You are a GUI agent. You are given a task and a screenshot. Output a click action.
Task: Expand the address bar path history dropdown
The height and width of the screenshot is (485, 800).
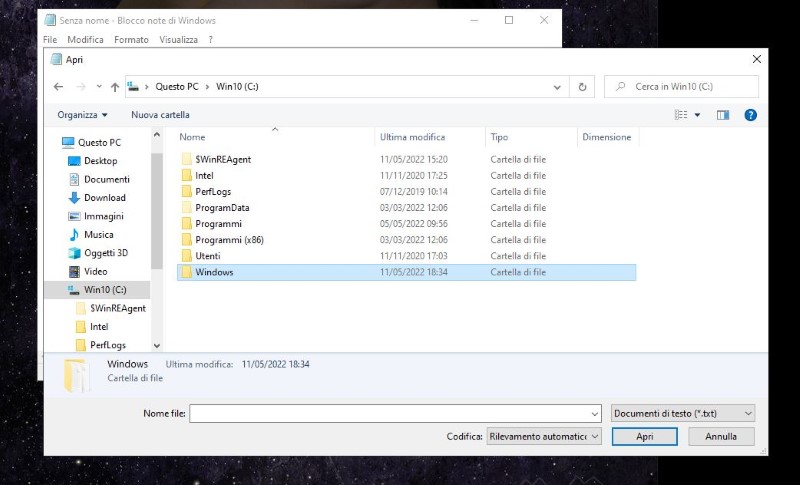coord(558,87)
